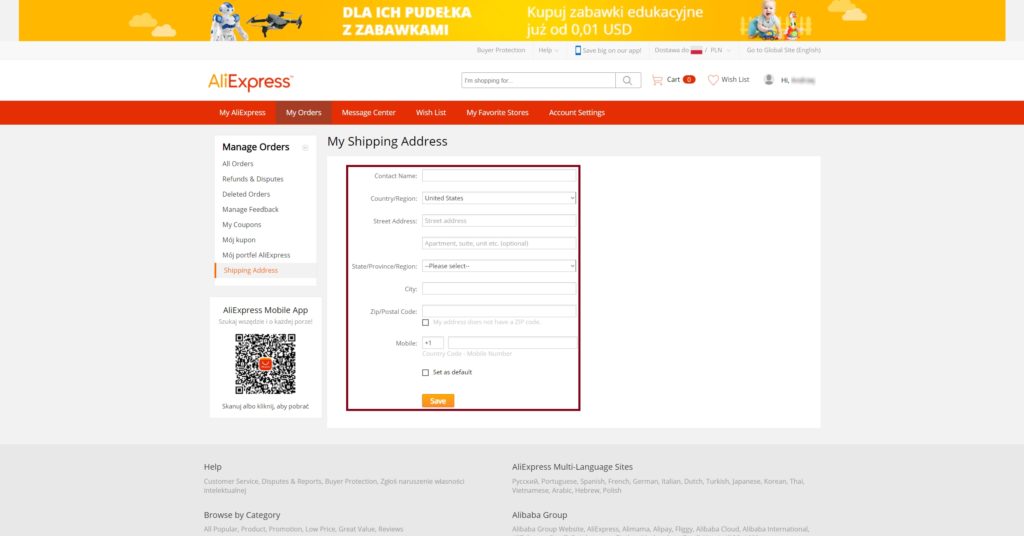Enable the 'Set as default' checkbox

coord(426,372)
